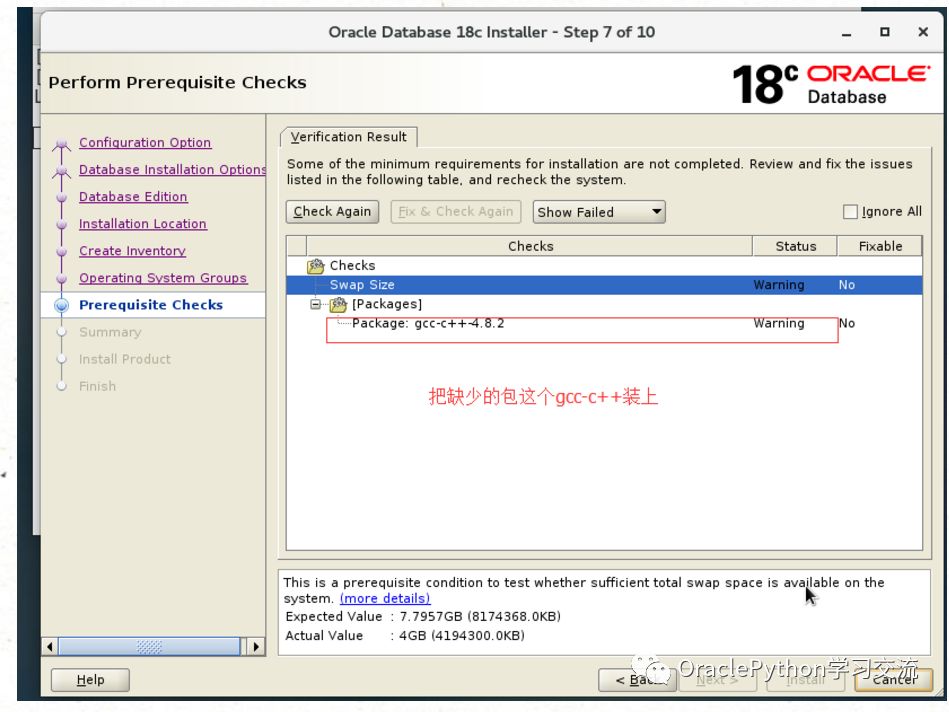Click the [Packages] folder icon
The width and height of the screenshot is (949, 712).
click(x=338, y=304)
